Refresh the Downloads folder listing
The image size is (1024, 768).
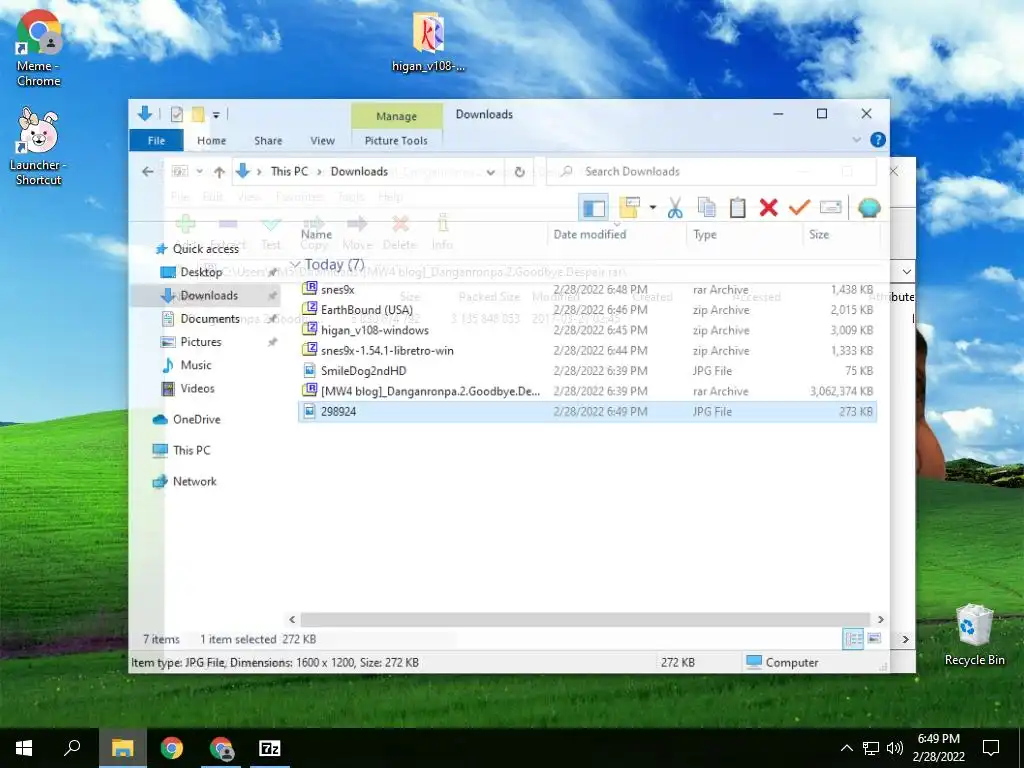[519, 172]
